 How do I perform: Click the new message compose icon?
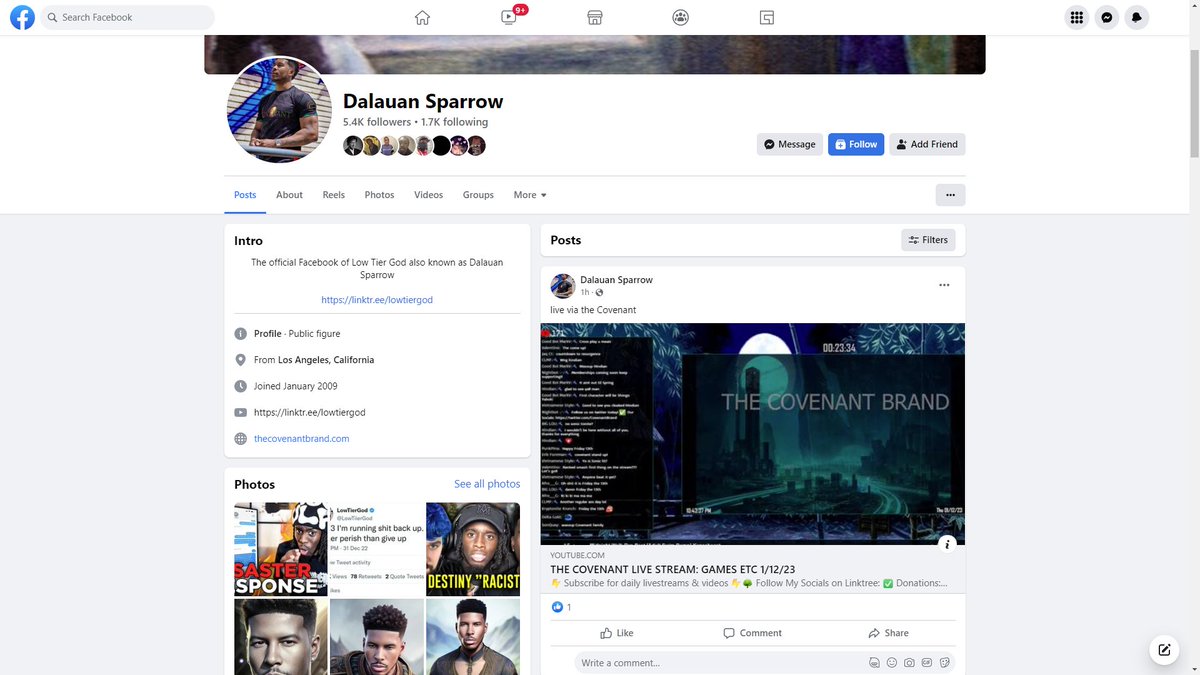coord(1164,649)
